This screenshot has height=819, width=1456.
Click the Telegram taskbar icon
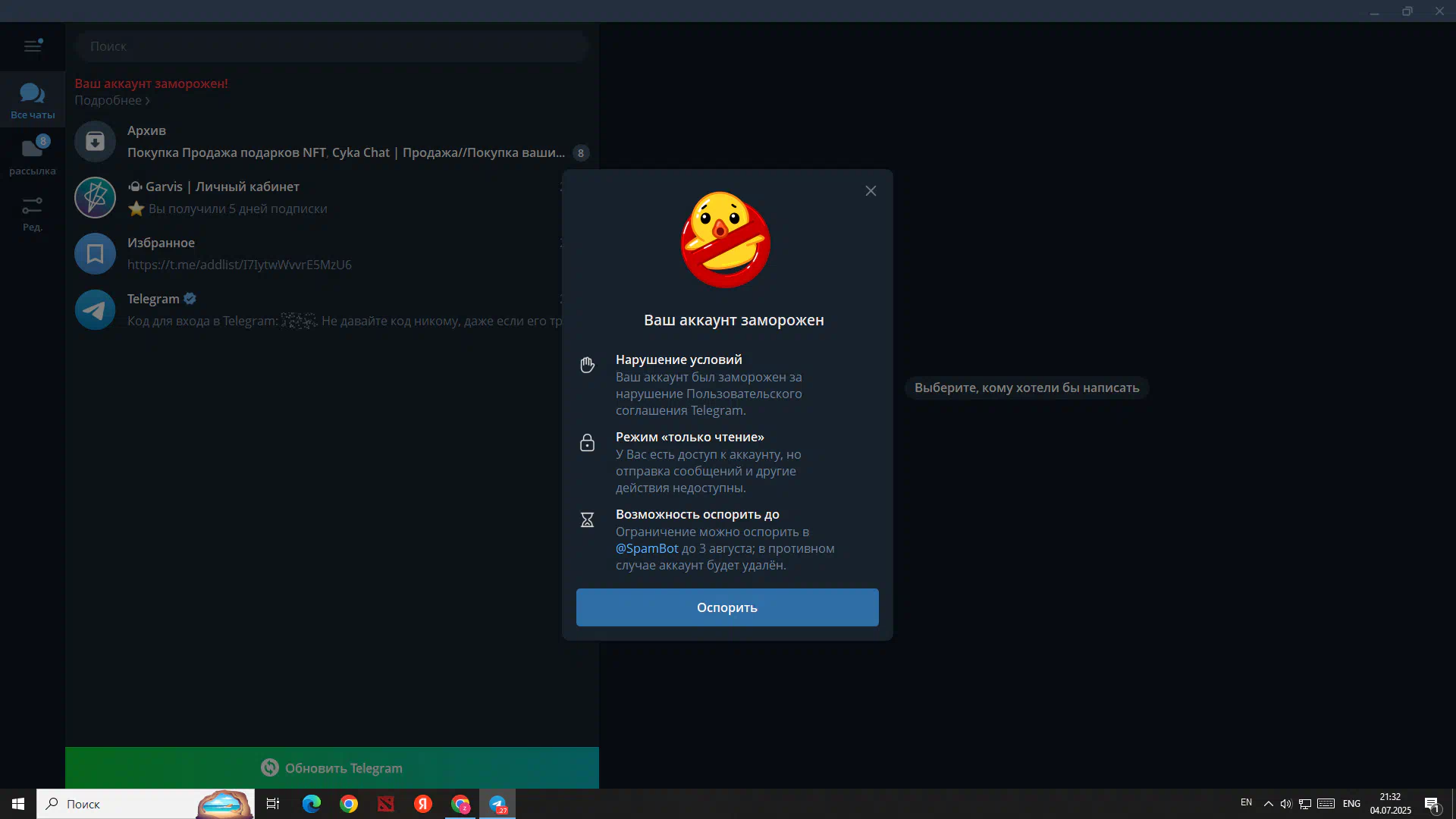(497, 804)
